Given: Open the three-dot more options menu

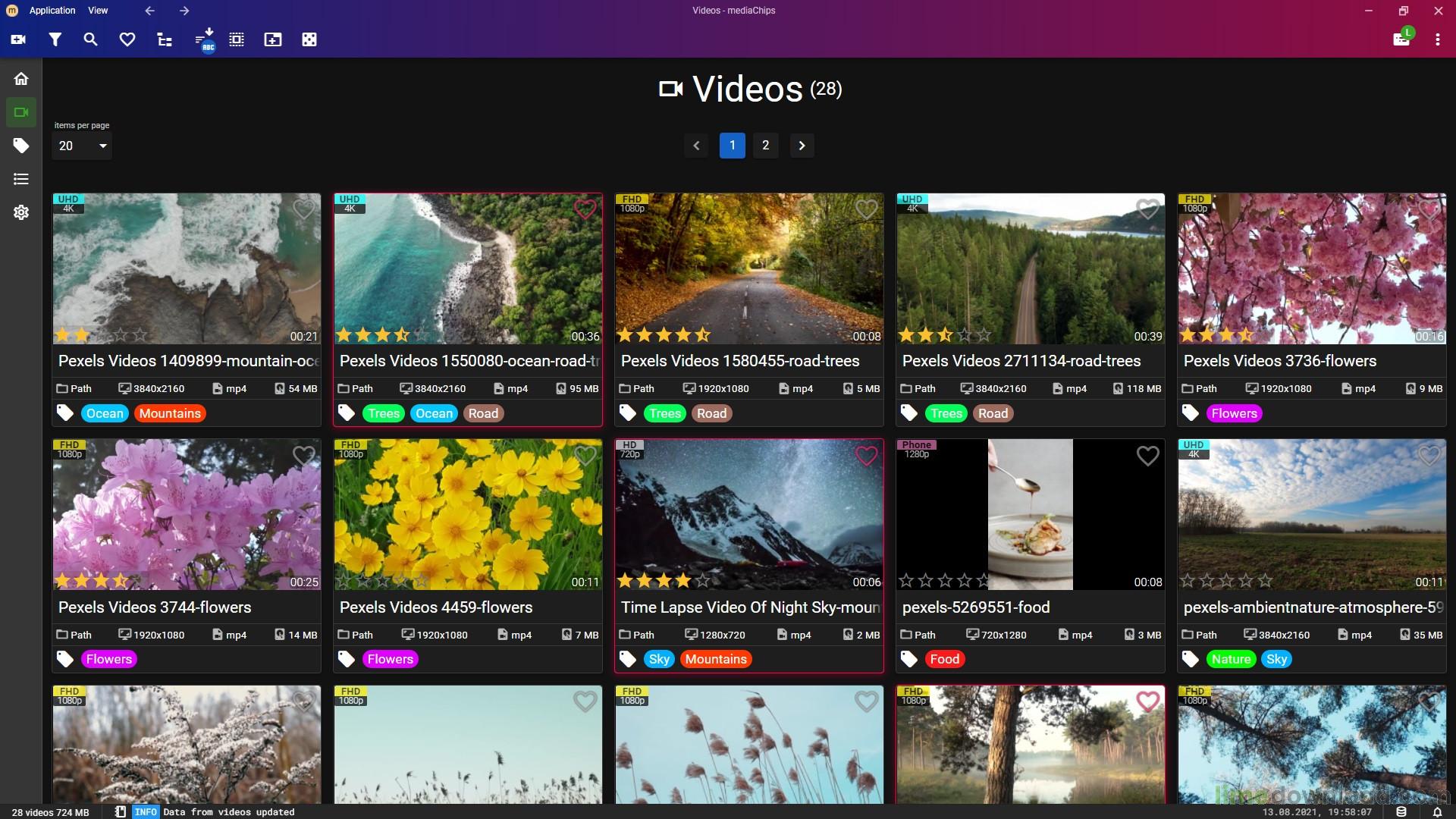Looking at the screenshot, I should [x=1437, y=39].
